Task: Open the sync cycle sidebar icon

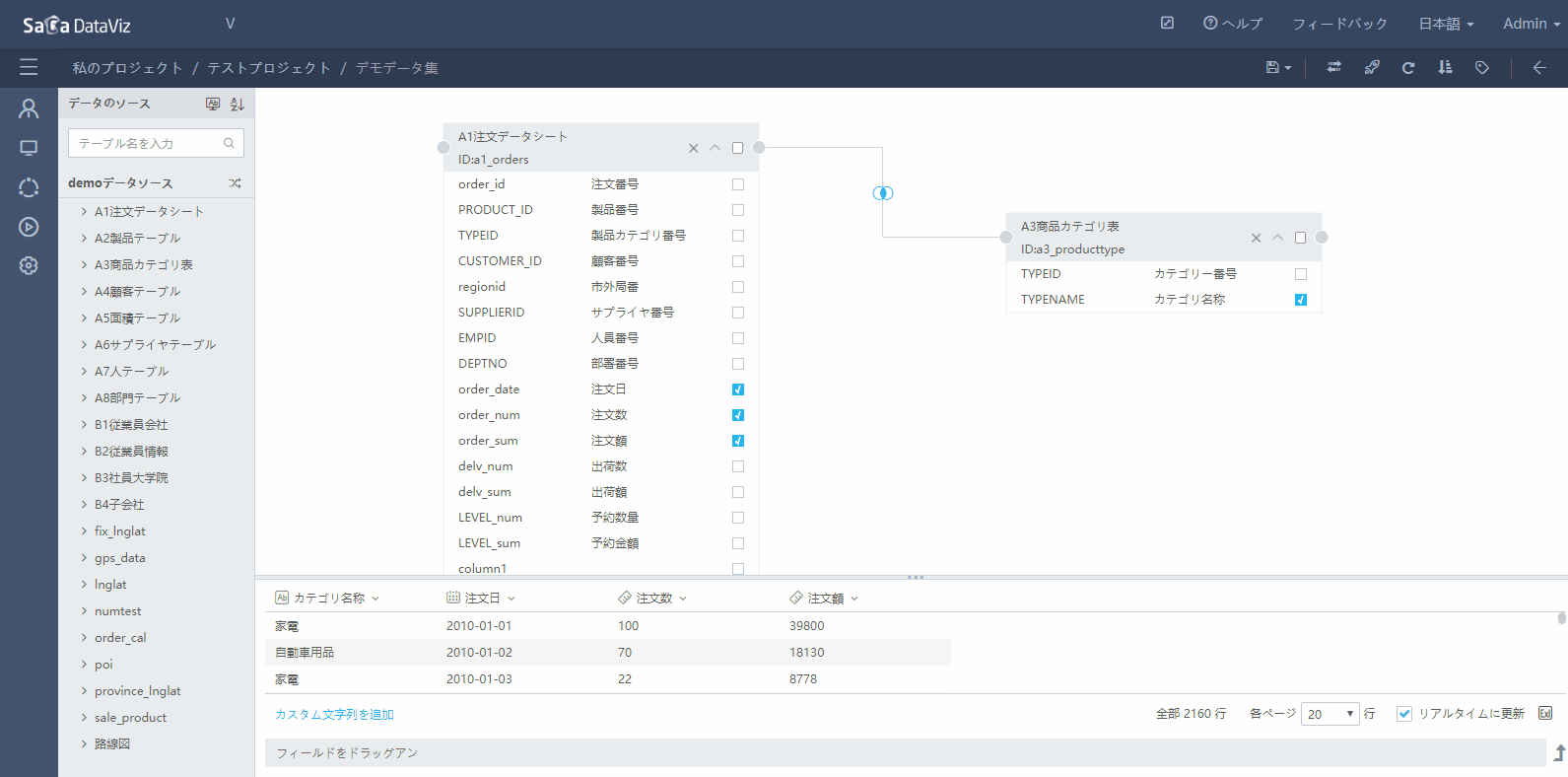Action: (29, 187)
